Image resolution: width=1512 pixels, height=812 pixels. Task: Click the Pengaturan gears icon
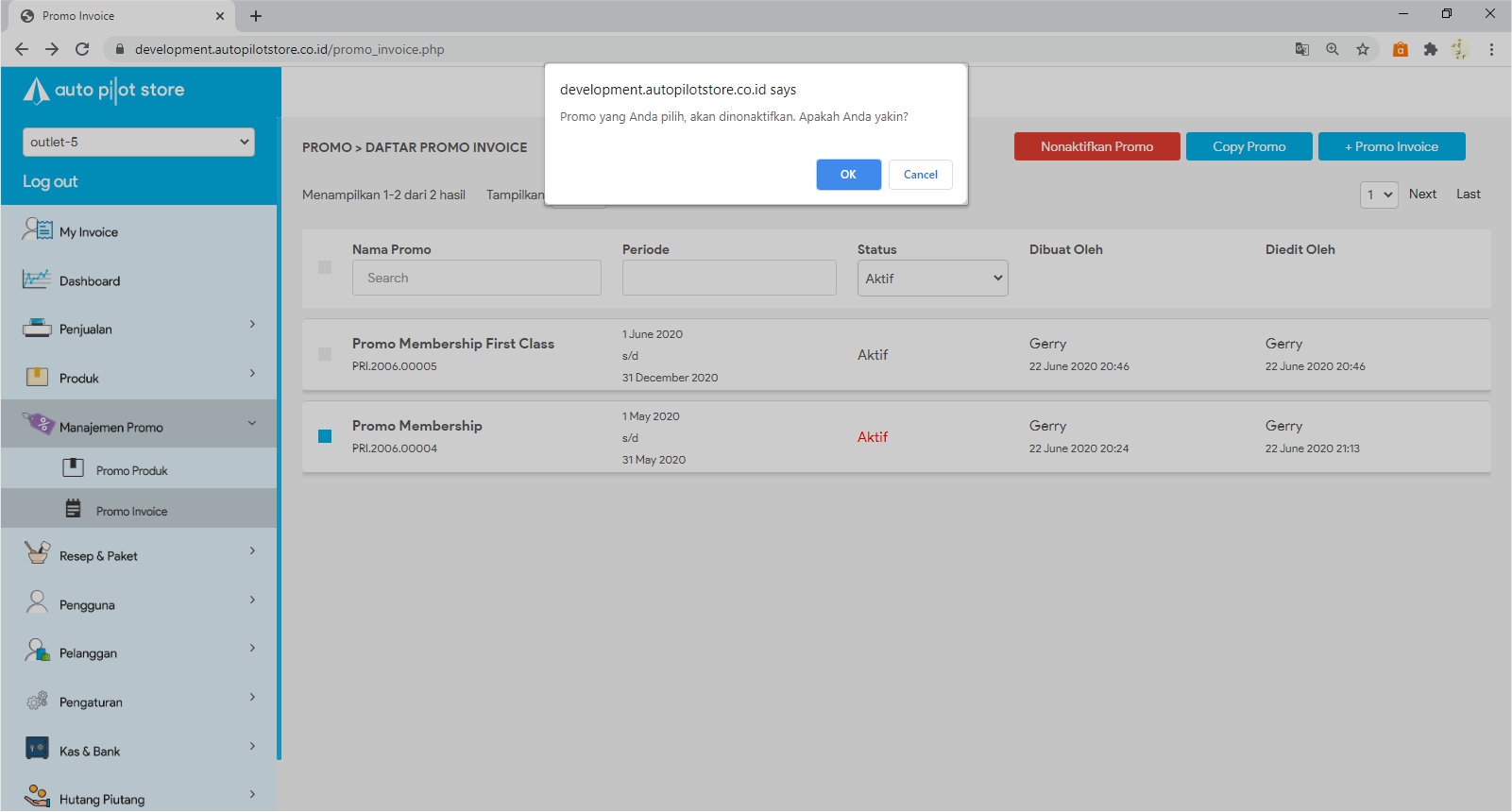click(37, 701)
